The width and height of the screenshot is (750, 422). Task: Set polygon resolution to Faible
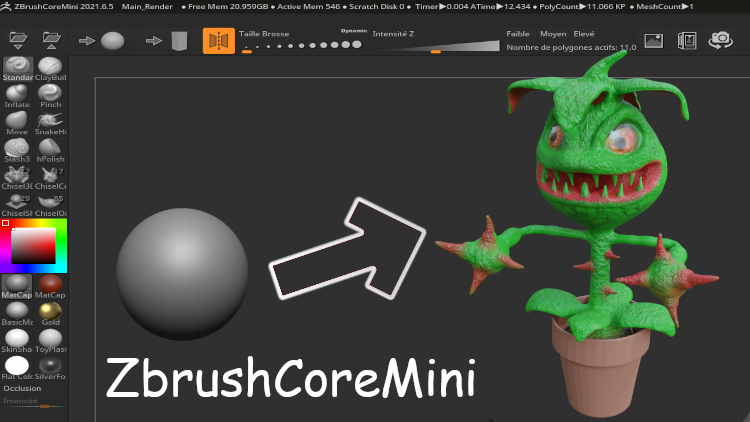(x=518, y=33)
